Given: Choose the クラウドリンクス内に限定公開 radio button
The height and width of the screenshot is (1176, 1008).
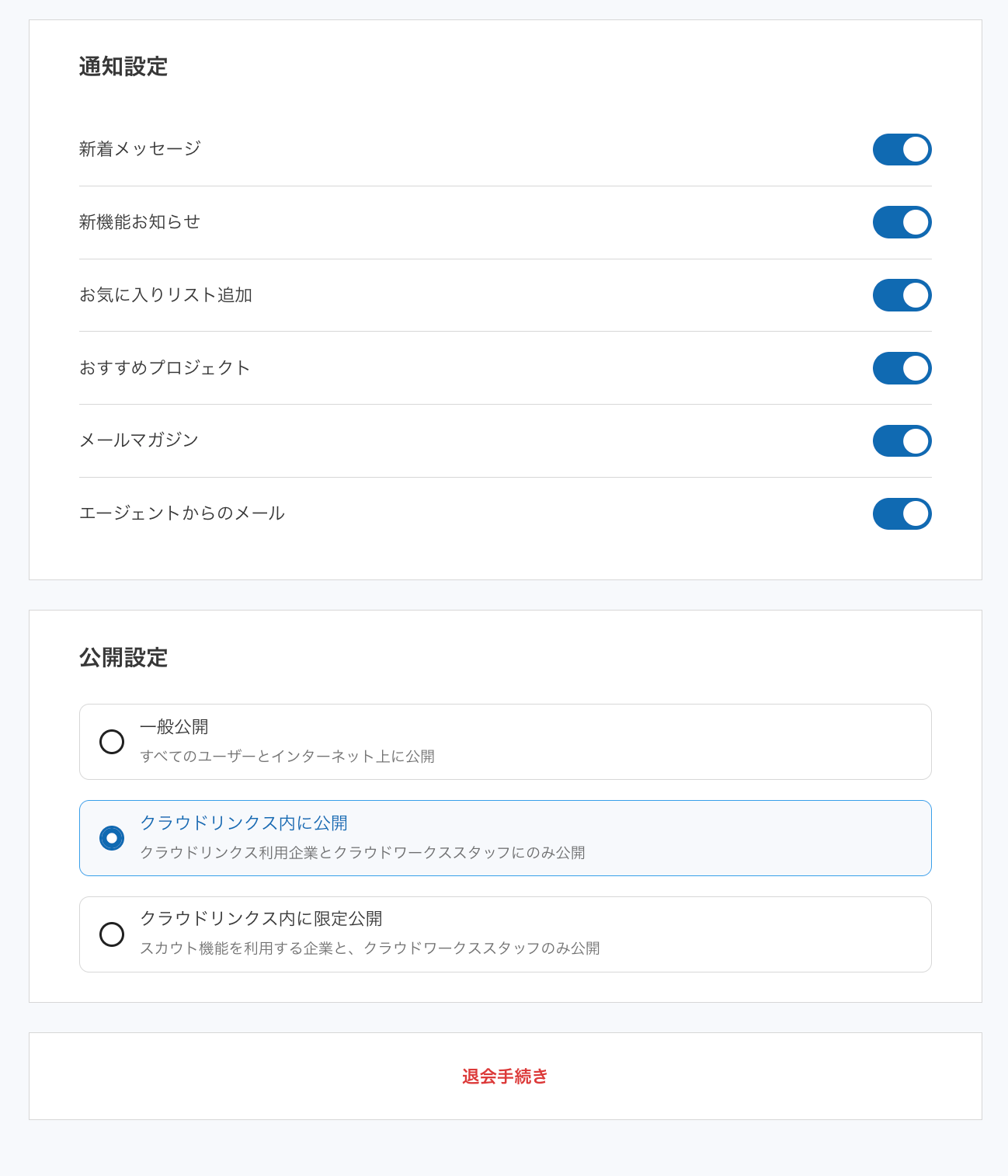Looking at the screenshot, I should [x=112, y=934].
